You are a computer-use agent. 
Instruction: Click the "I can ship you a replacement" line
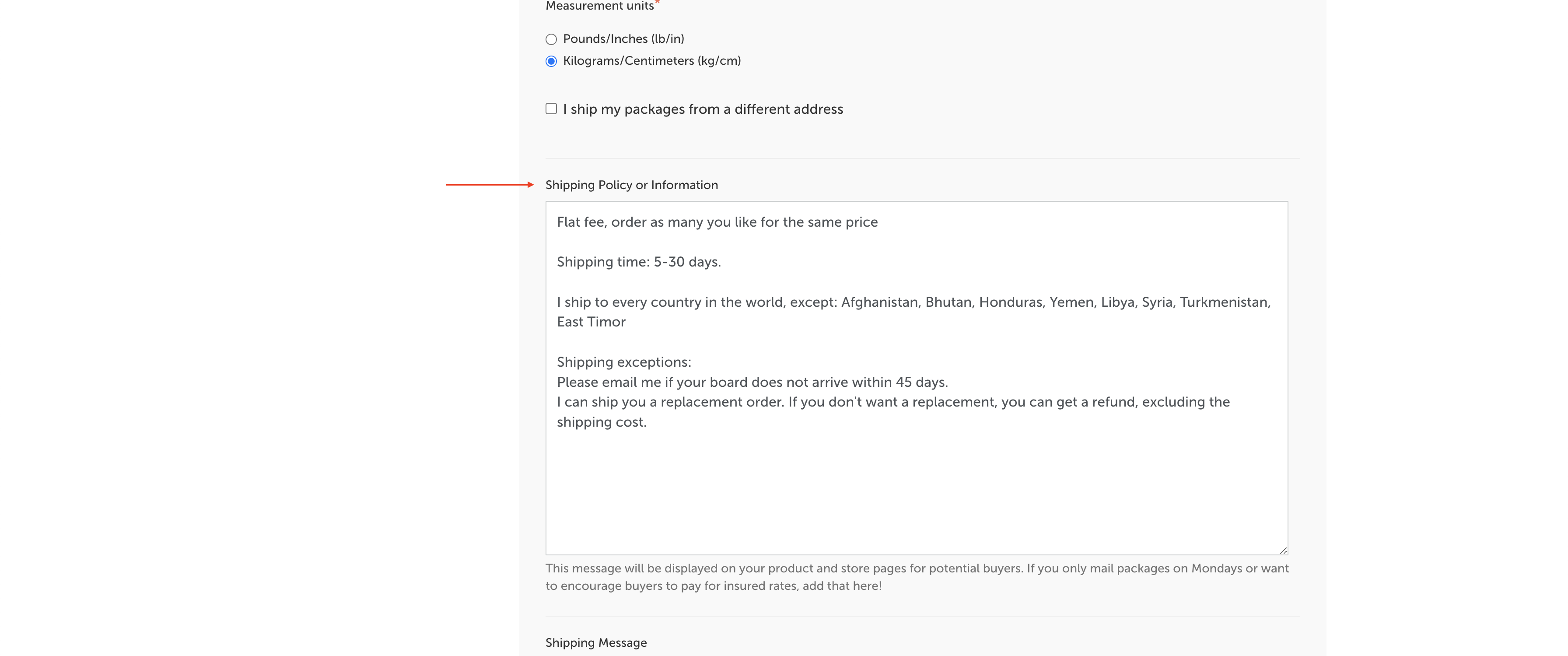click(892, 403)
